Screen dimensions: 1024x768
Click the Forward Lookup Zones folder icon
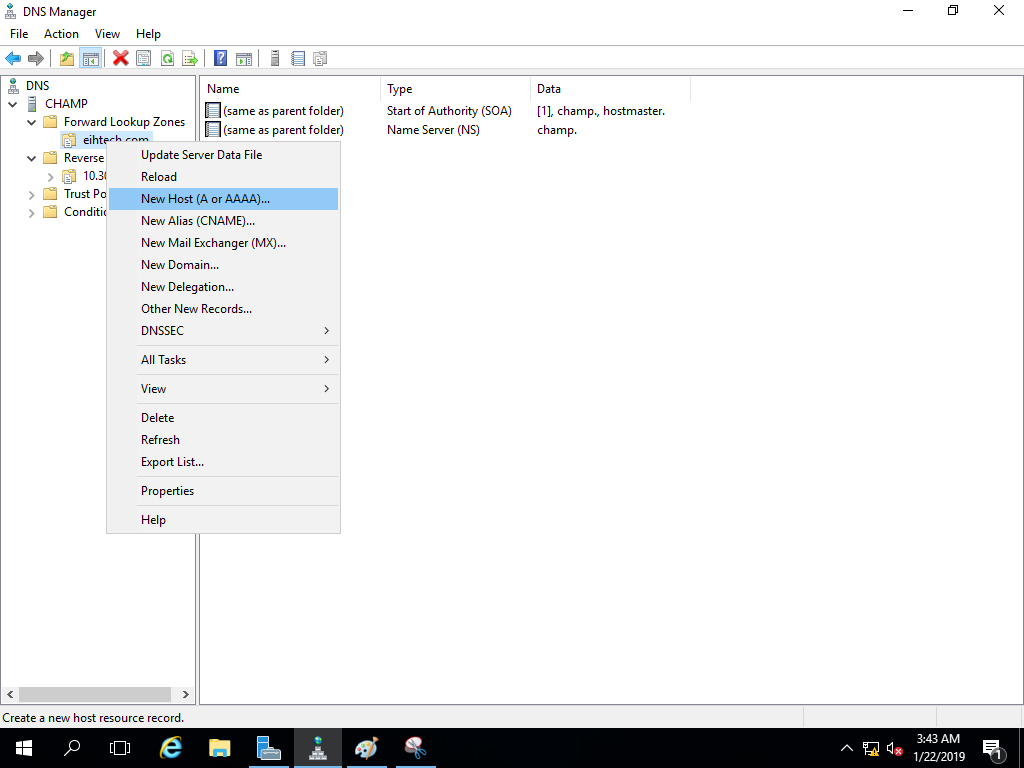[50, 122]
